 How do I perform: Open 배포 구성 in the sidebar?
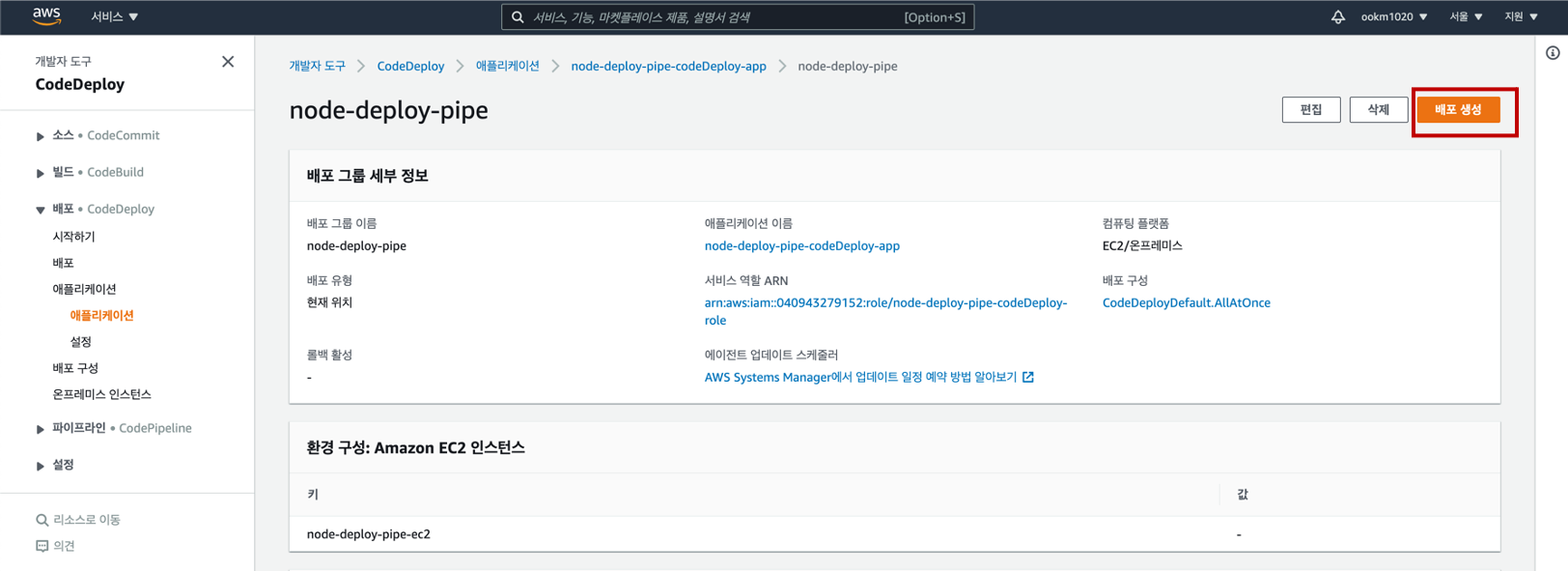[x=75, y=368]
